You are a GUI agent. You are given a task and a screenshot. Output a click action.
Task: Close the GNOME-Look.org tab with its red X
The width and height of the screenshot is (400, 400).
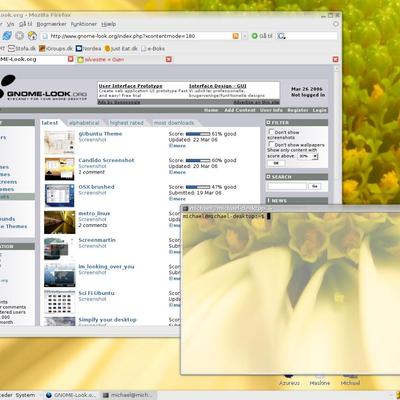71,59
